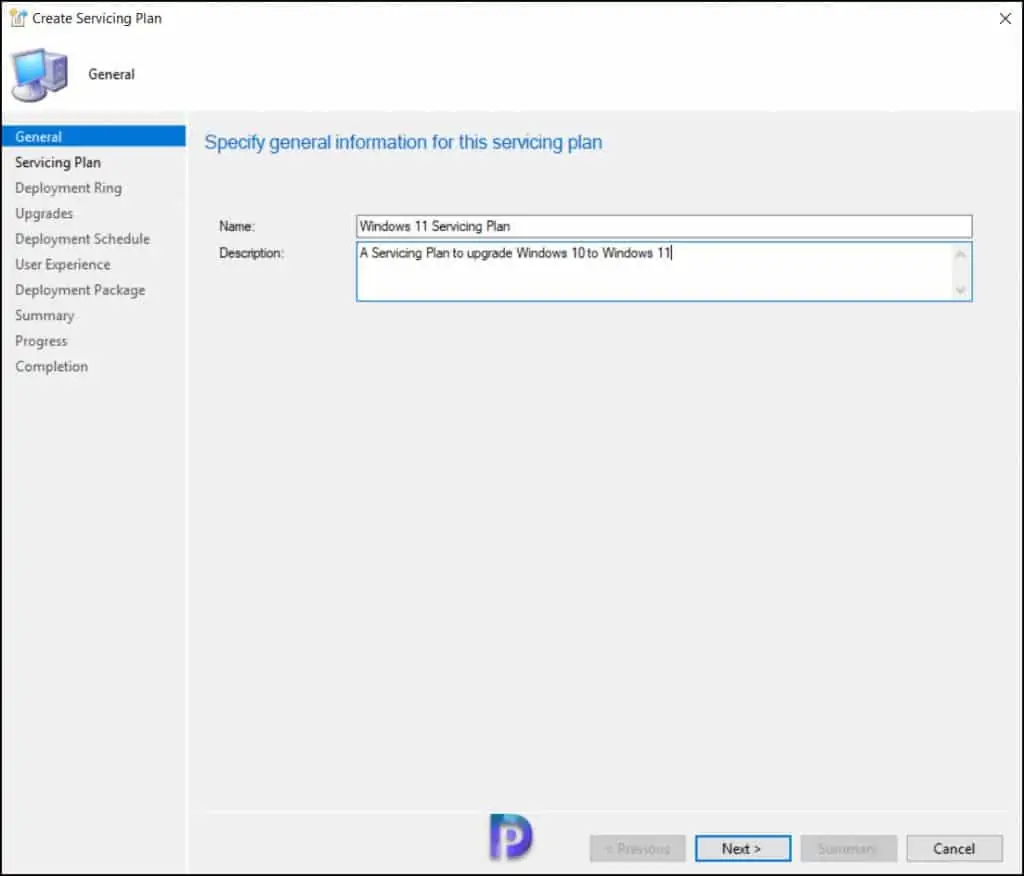Select the Progress step

40,341
